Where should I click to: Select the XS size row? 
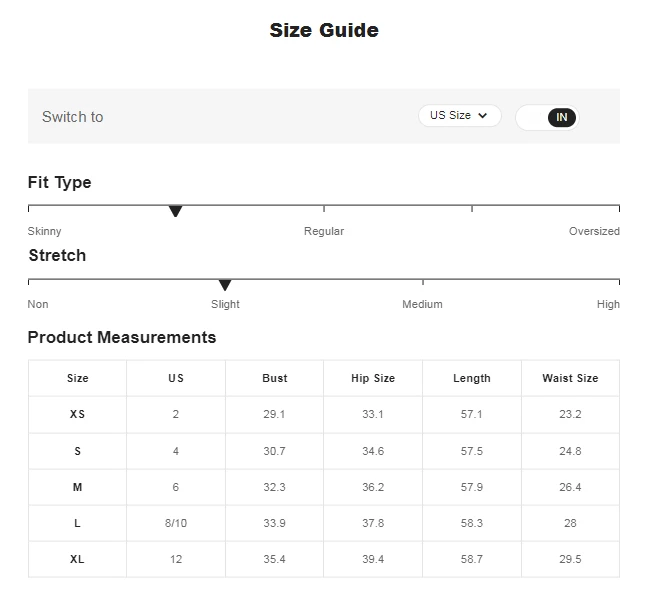click(78, 414)
